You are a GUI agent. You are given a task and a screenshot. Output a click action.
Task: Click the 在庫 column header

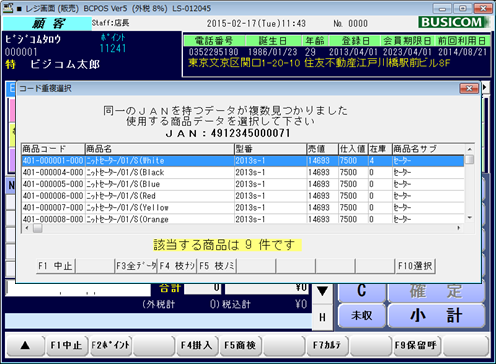click(380, 149)
